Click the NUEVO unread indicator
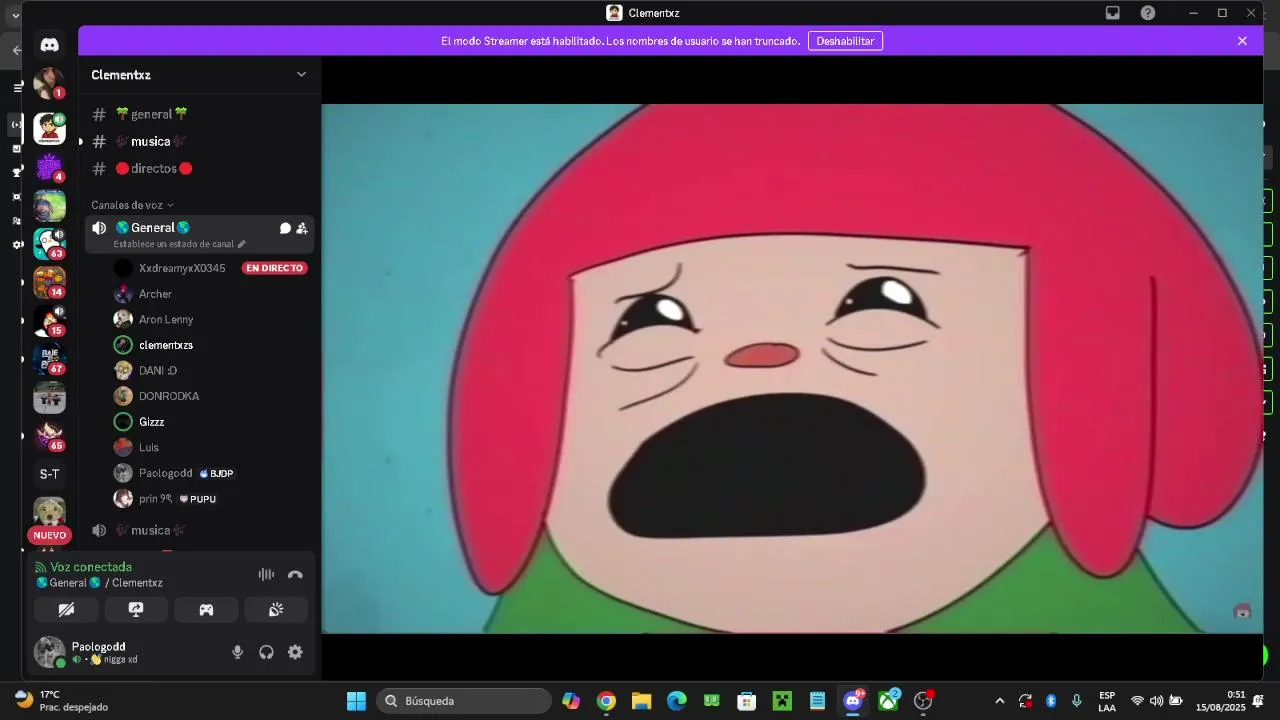This screenshot has height=720, width=1280. coord(49,535)
